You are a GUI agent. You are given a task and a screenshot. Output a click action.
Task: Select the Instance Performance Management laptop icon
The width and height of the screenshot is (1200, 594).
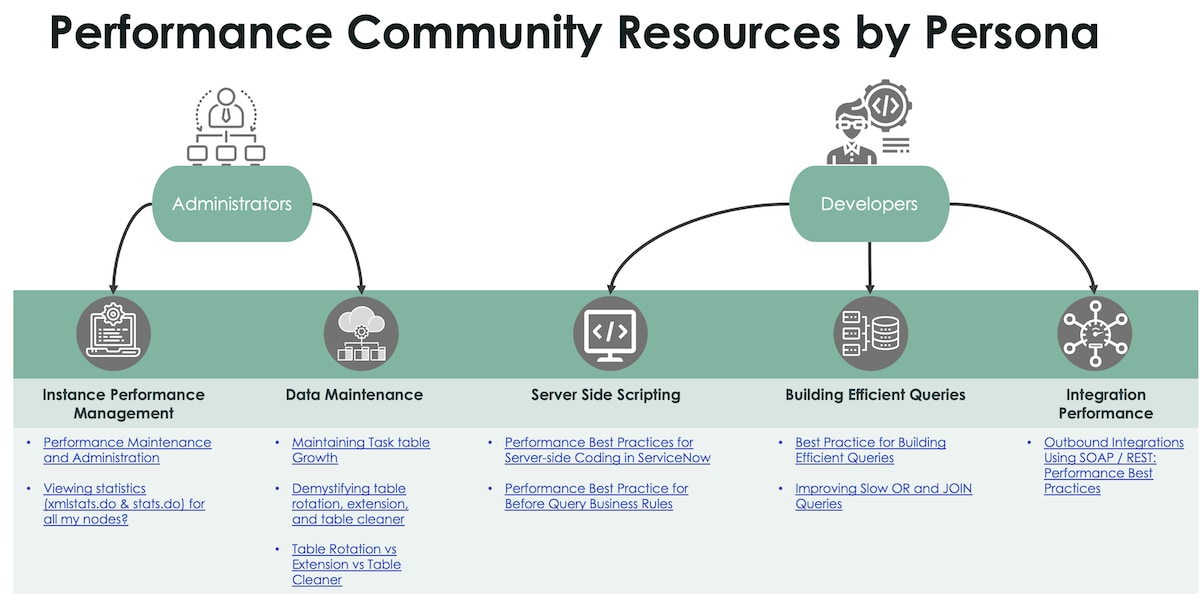point(113,332)
